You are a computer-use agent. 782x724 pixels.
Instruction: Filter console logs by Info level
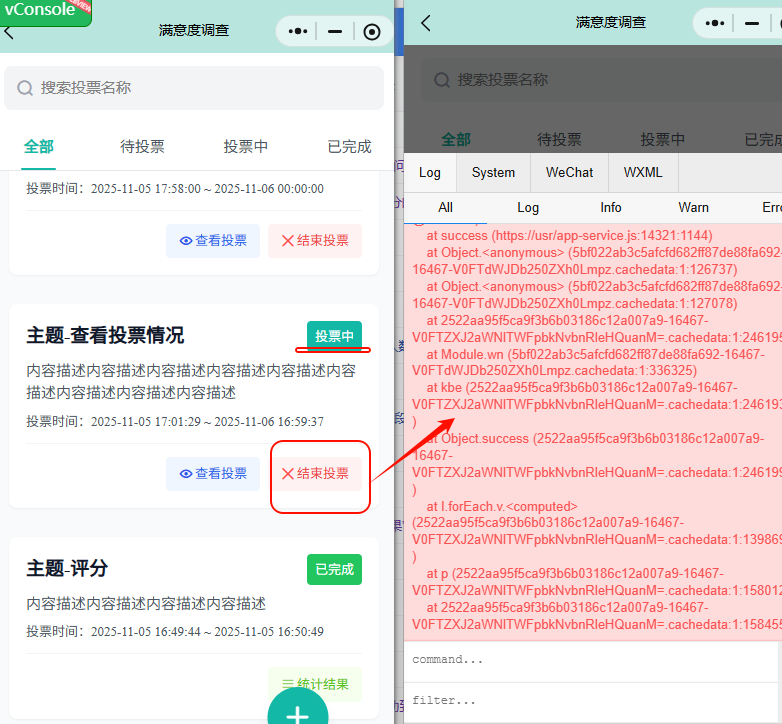coord(611,207)
